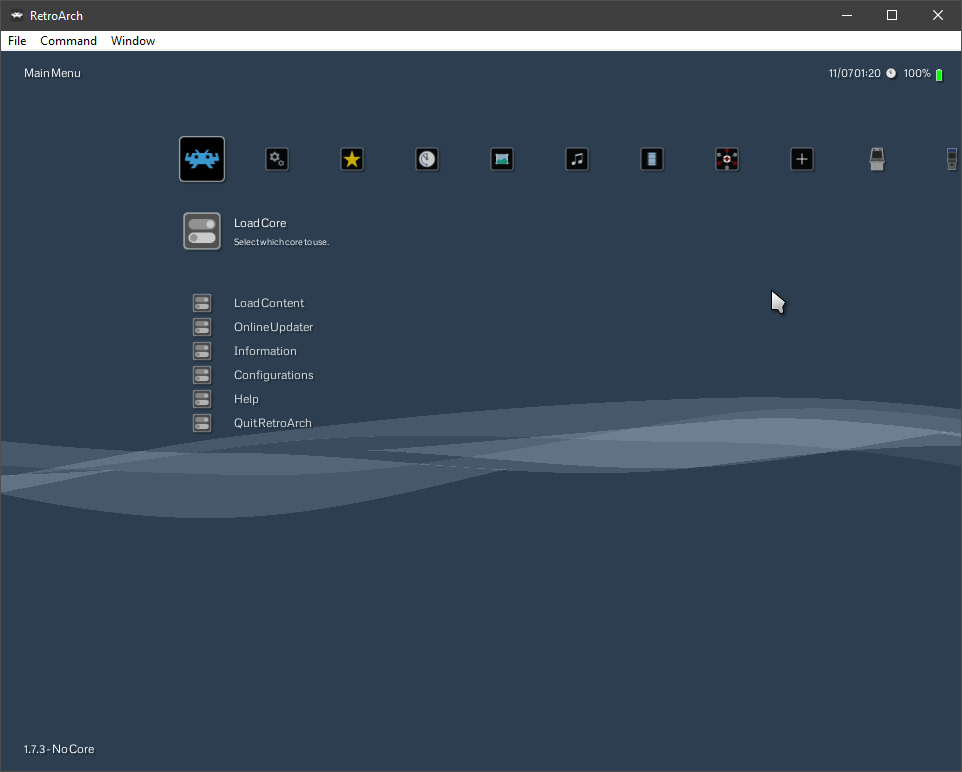The width and height of the screenshot is (962, 772).
Task: Click the '100%' battery percentage text
Action: point(917,73)
